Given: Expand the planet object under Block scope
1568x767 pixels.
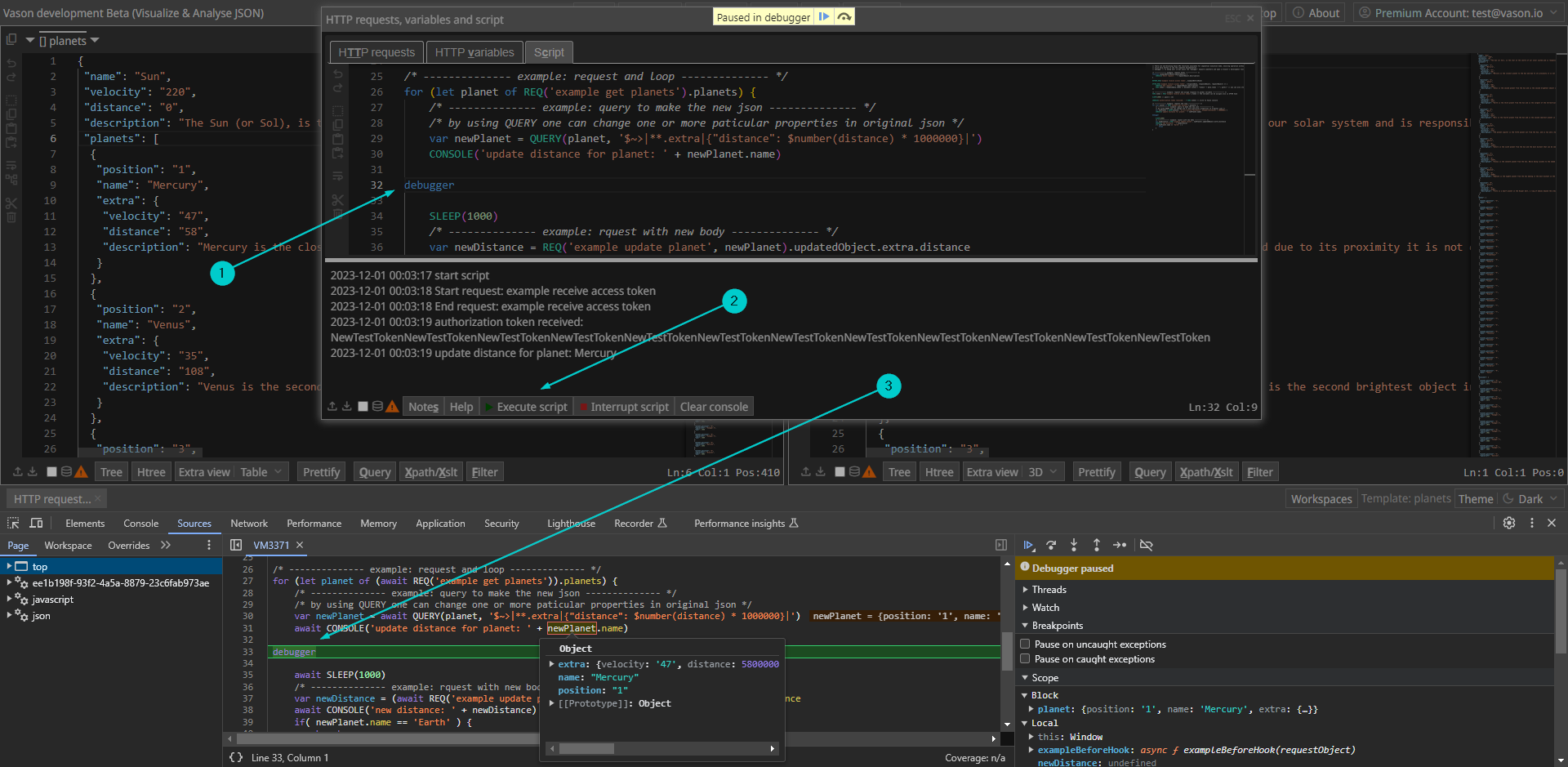Looking at the screenshot, I should point(1031,709).
